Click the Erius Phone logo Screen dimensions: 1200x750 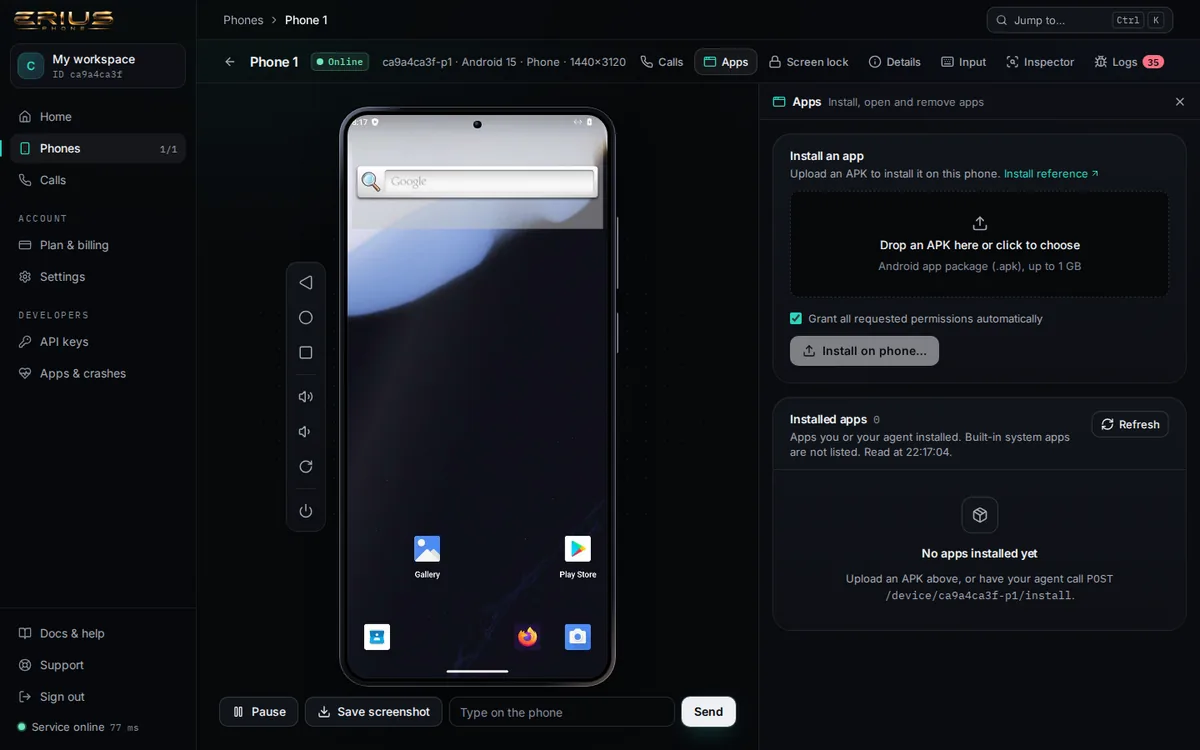point(63,21)
